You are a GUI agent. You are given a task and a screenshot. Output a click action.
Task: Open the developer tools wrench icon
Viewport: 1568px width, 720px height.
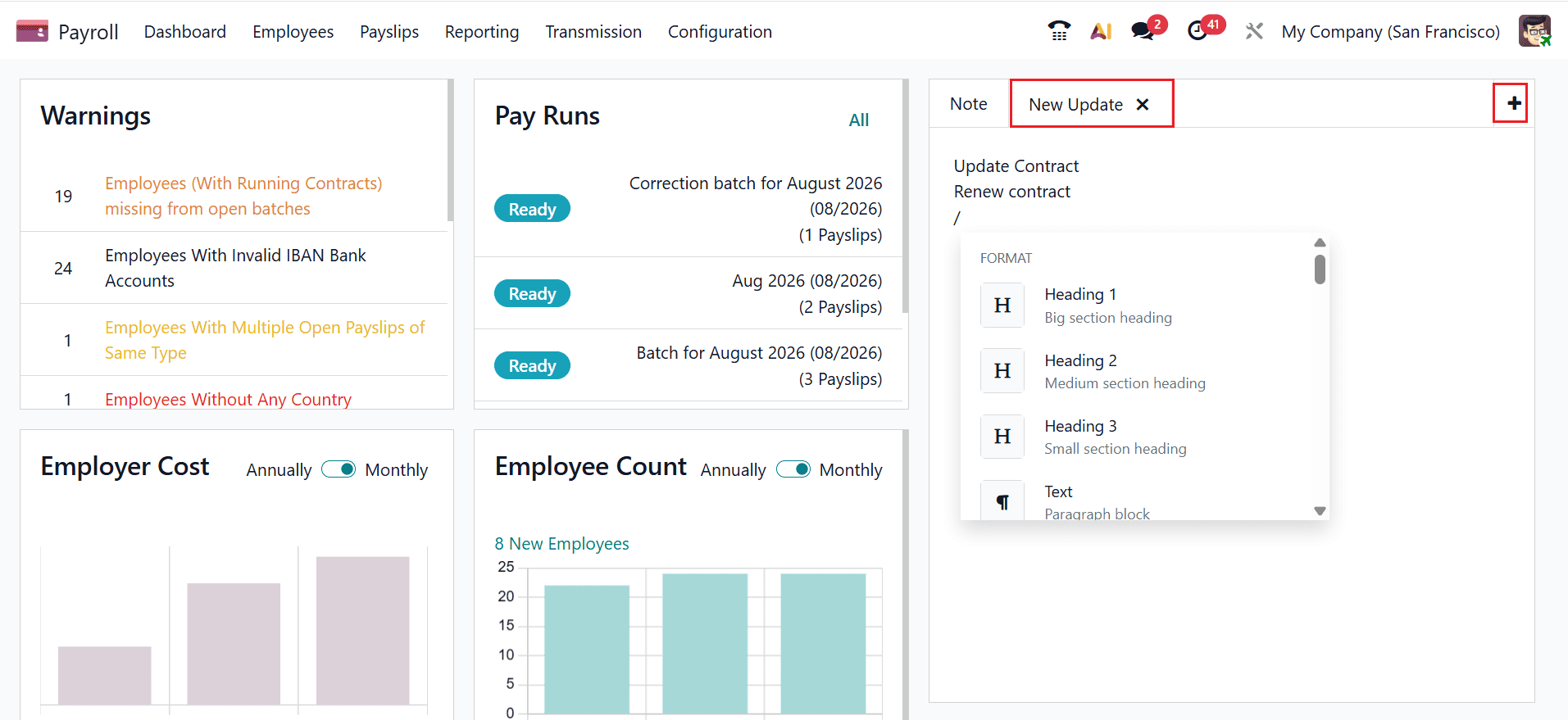point(1254,31)
